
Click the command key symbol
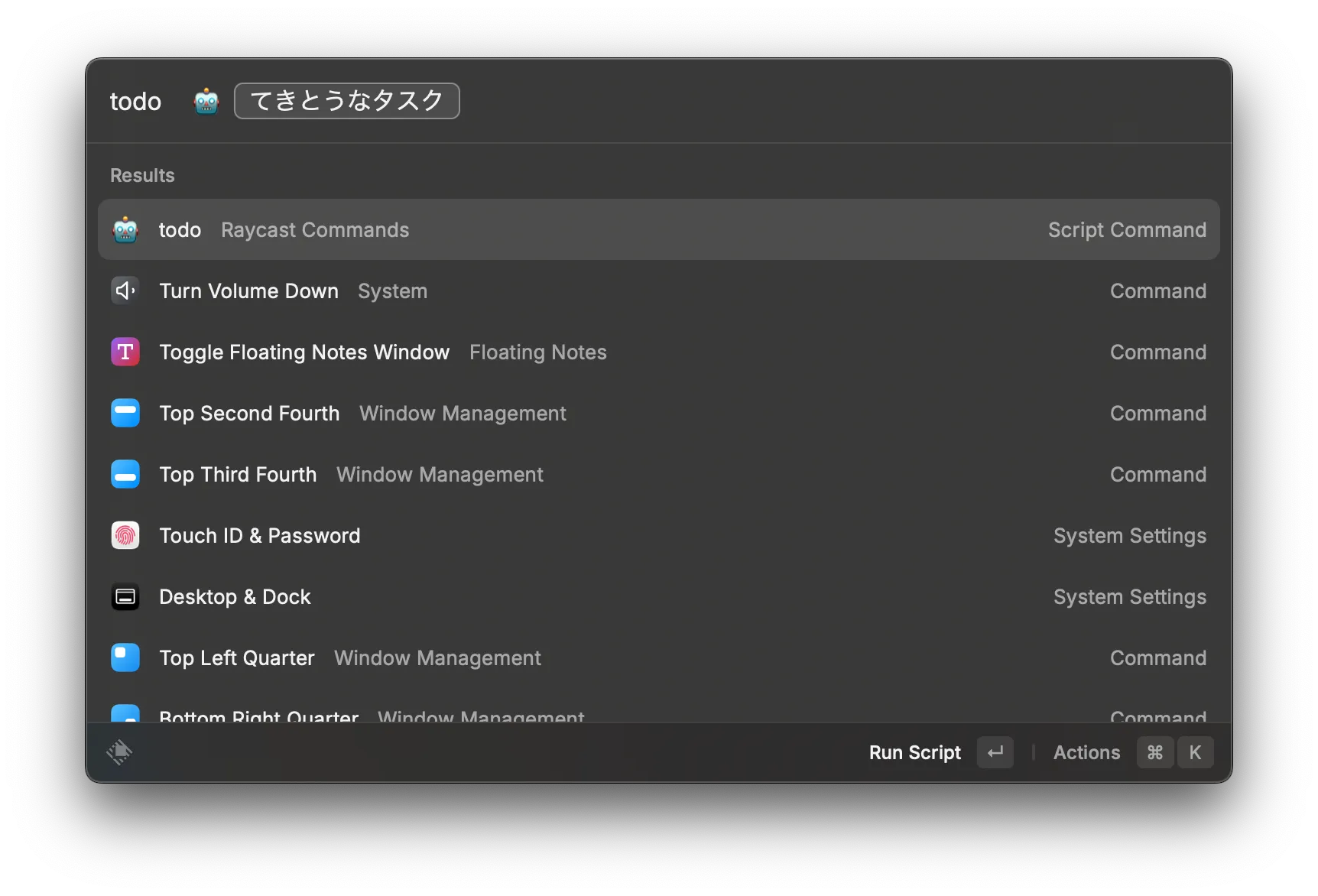point(1155,752)
